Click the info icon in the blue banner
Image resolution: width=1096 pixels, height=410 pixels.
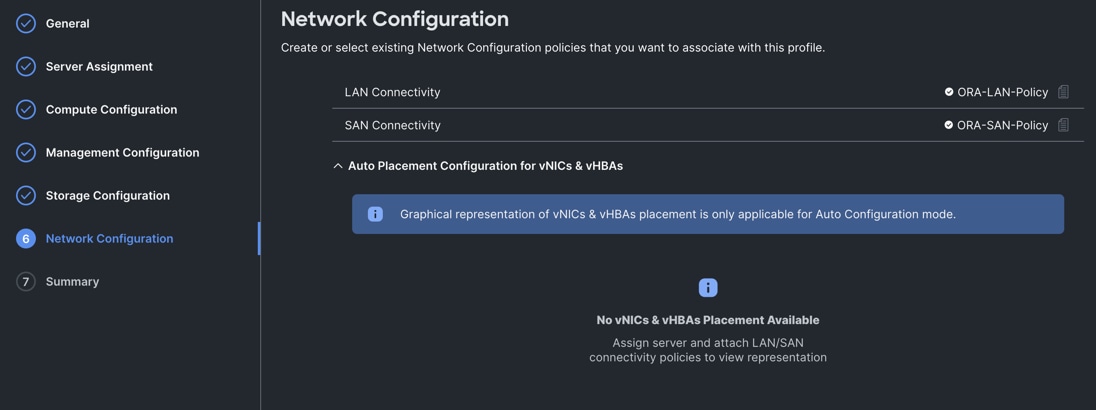[375, 214]
